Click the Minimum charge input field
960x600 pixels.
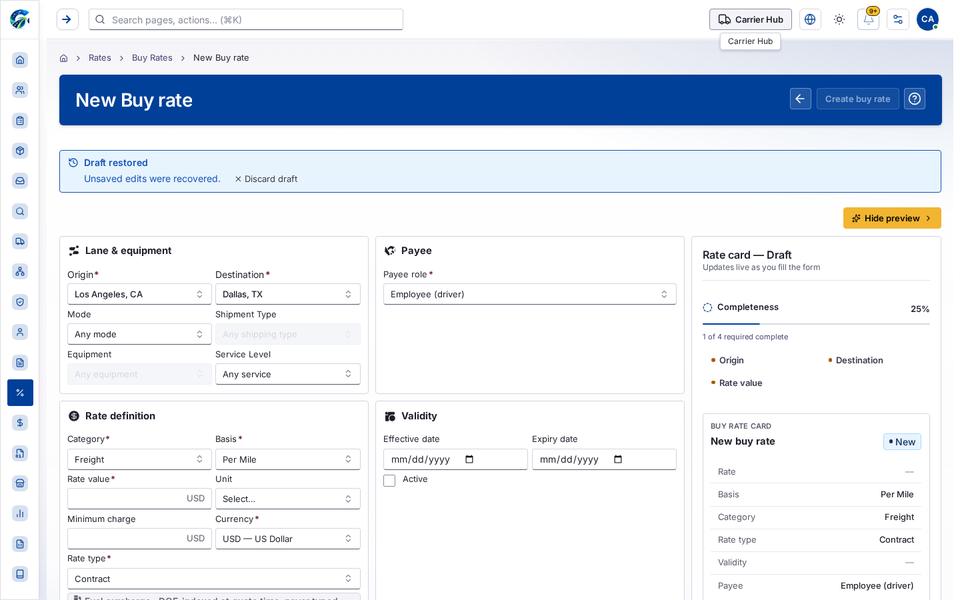tap(139, 539)
